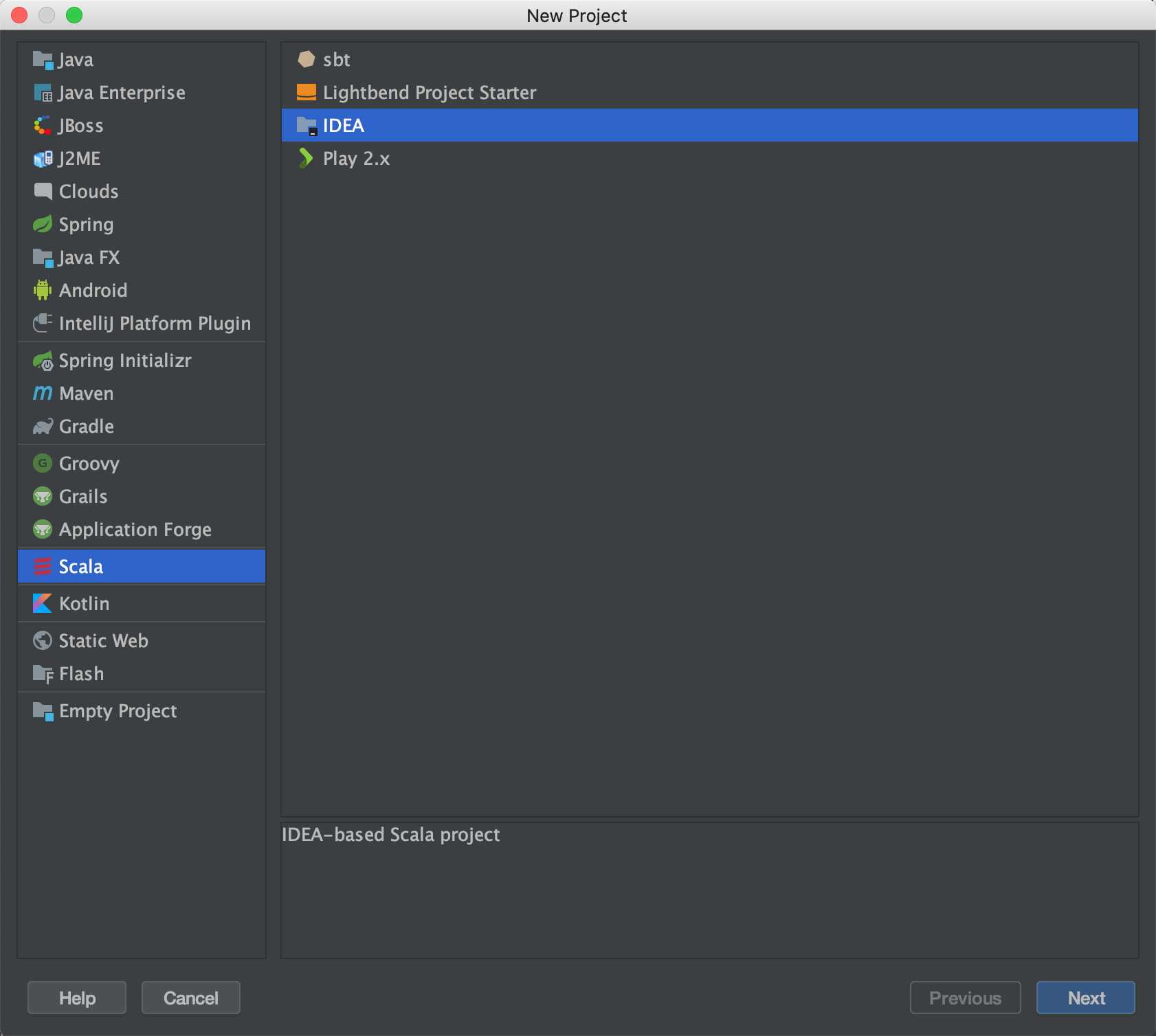The image size is (1156, 1036).
Task: Choose Application Forge option
Action: tap(142, 530)
